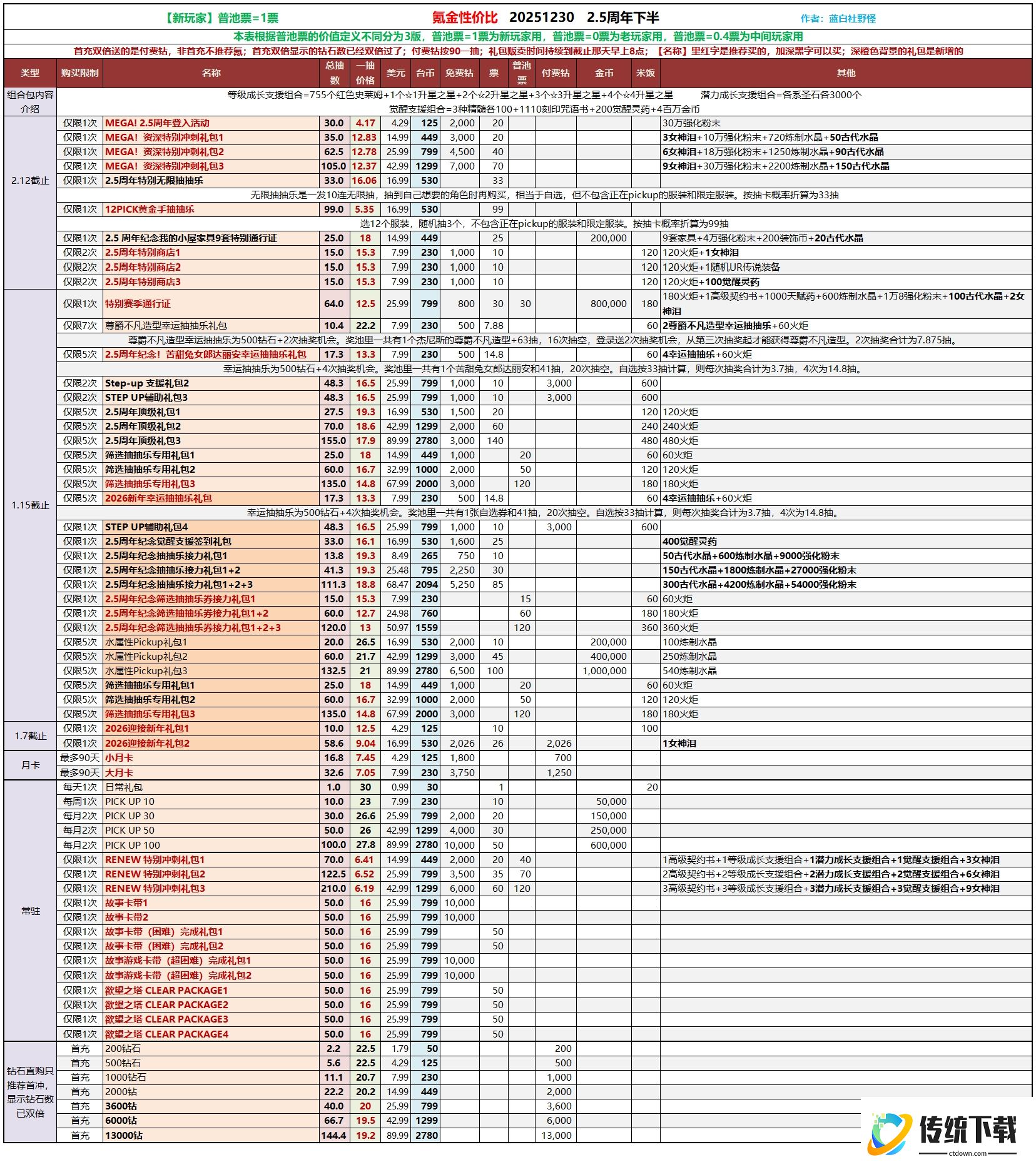
Task: Select the 小月卡 row name
Action: [119, 758]
